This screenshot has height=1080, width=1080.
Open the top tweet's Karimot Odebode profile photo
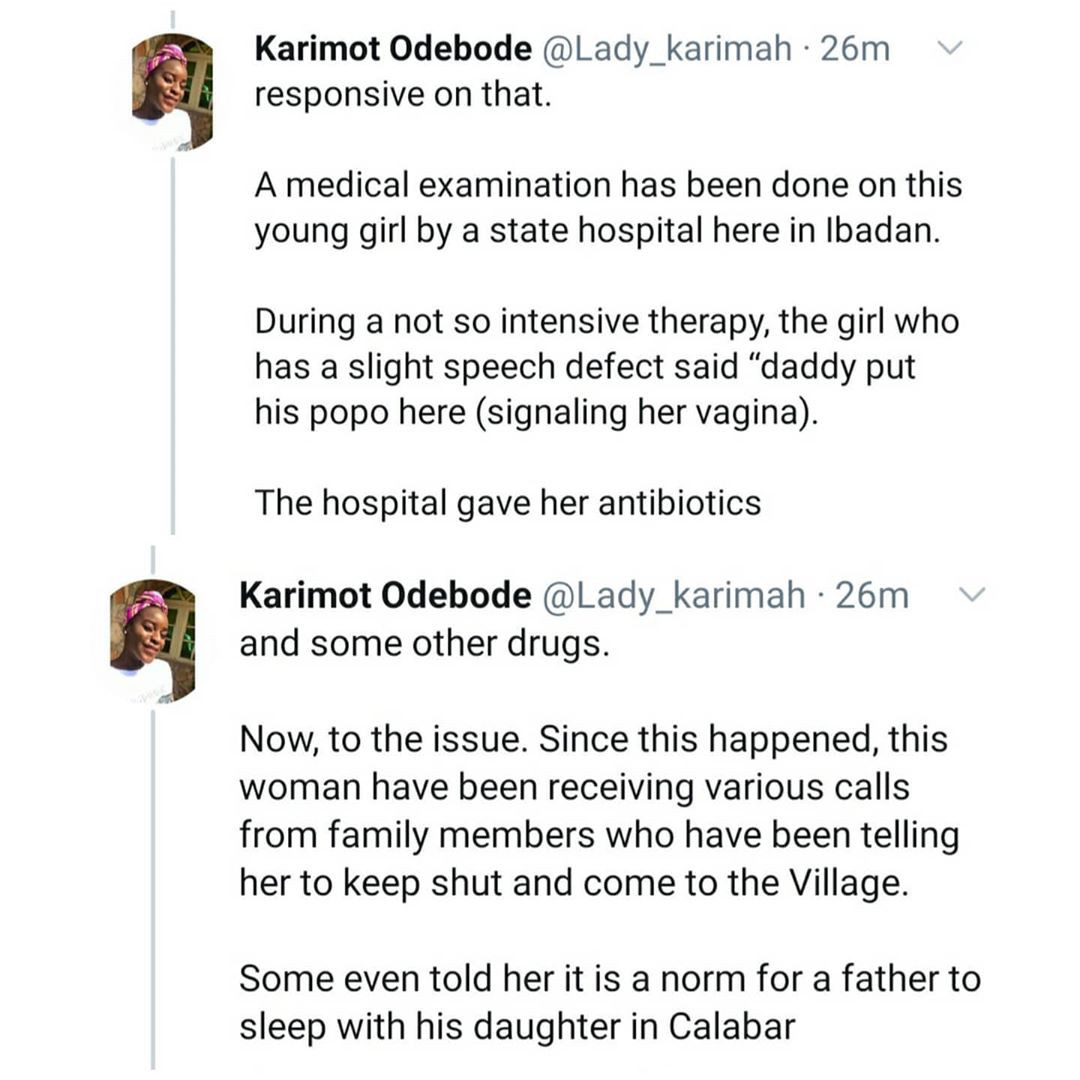(172, 92)
